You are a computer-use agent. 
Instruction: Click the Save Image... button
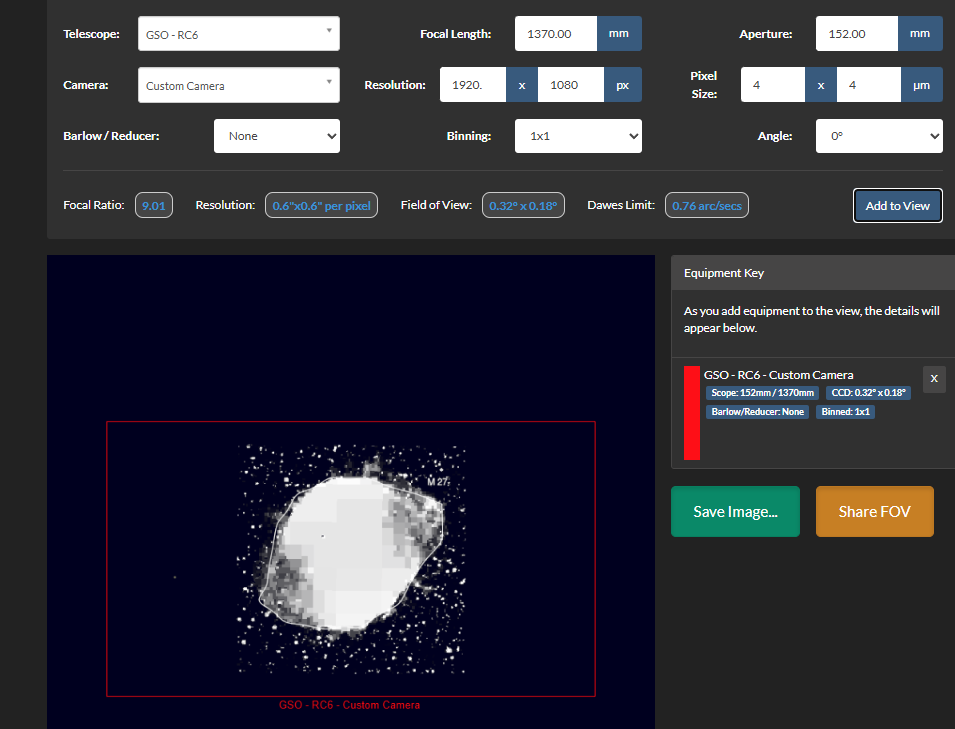tap(735, 512)
